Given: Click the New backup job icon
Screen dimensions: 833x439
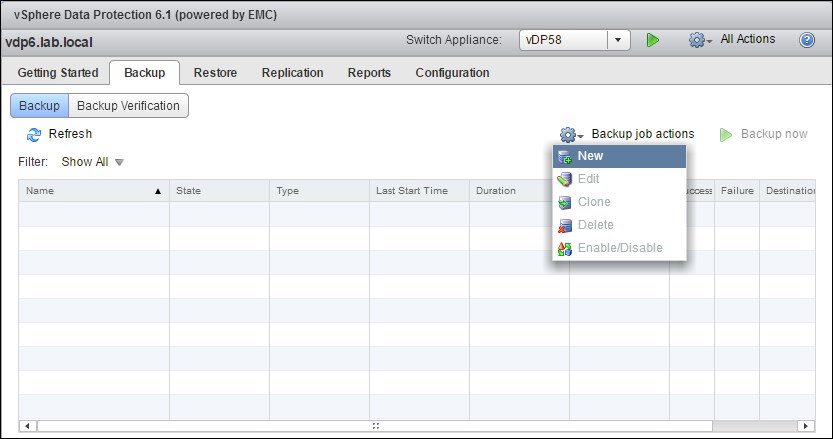Looking at the screenshot, I should click(565, 157).
